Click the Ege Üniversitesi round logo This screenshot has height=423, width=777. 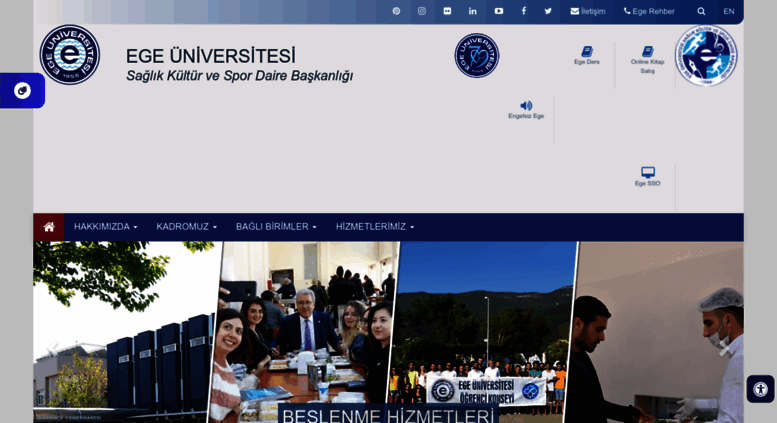(70, 54)
